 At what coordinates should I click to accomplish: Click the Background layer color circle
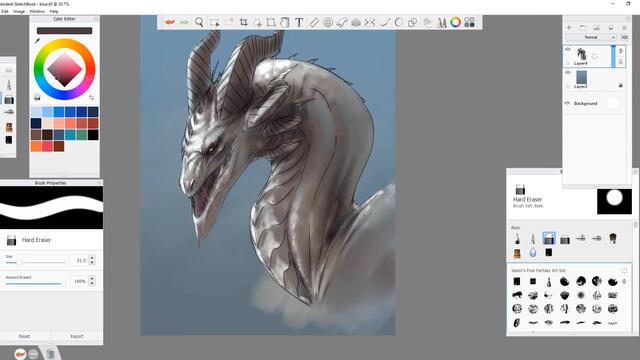click(x=613, y=103)
